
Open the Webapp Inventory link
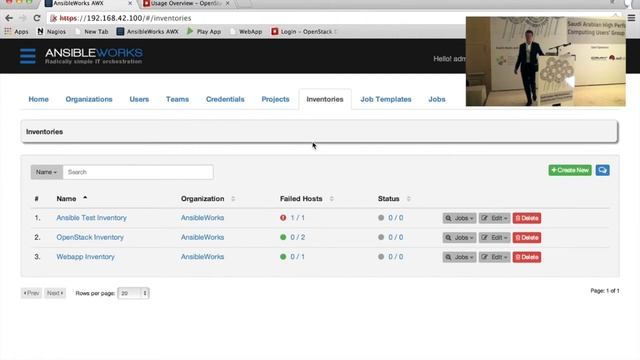point(85,257)
